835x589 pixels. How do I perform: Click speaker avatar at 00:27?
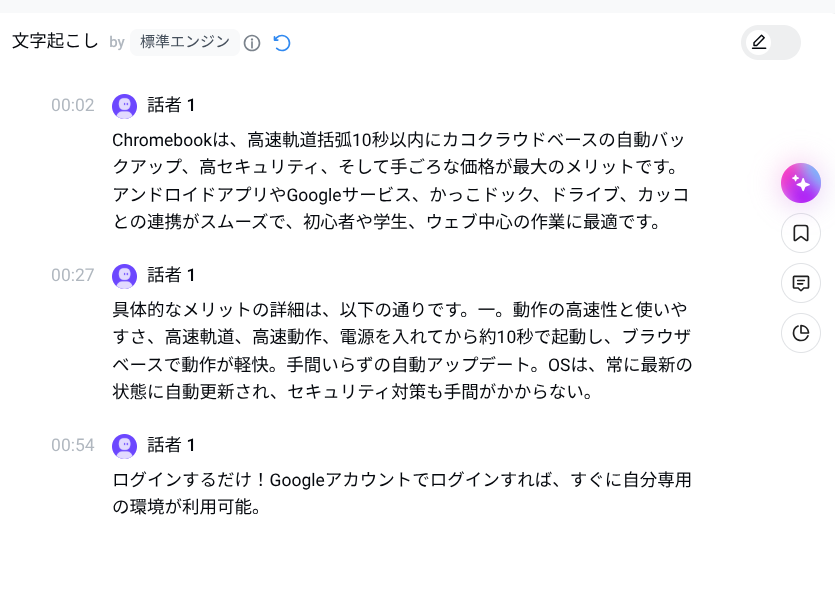125,275
